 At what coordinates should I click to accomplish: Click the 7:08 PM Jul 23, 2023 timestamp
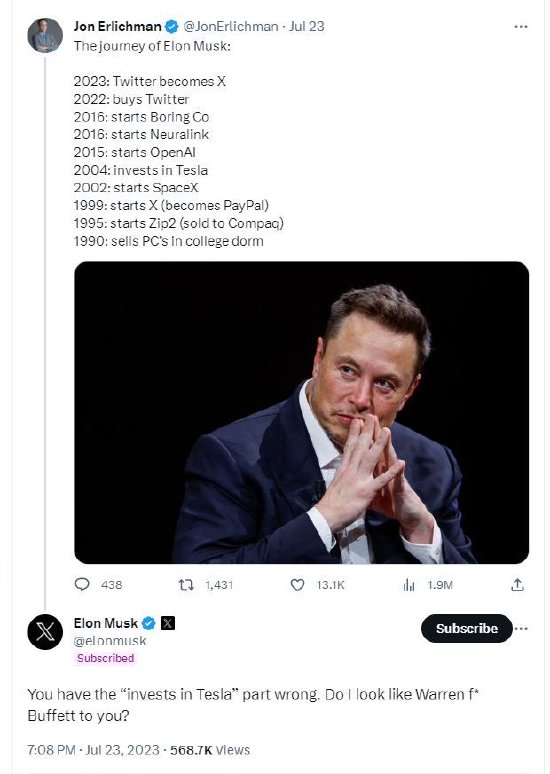[93, 750]
